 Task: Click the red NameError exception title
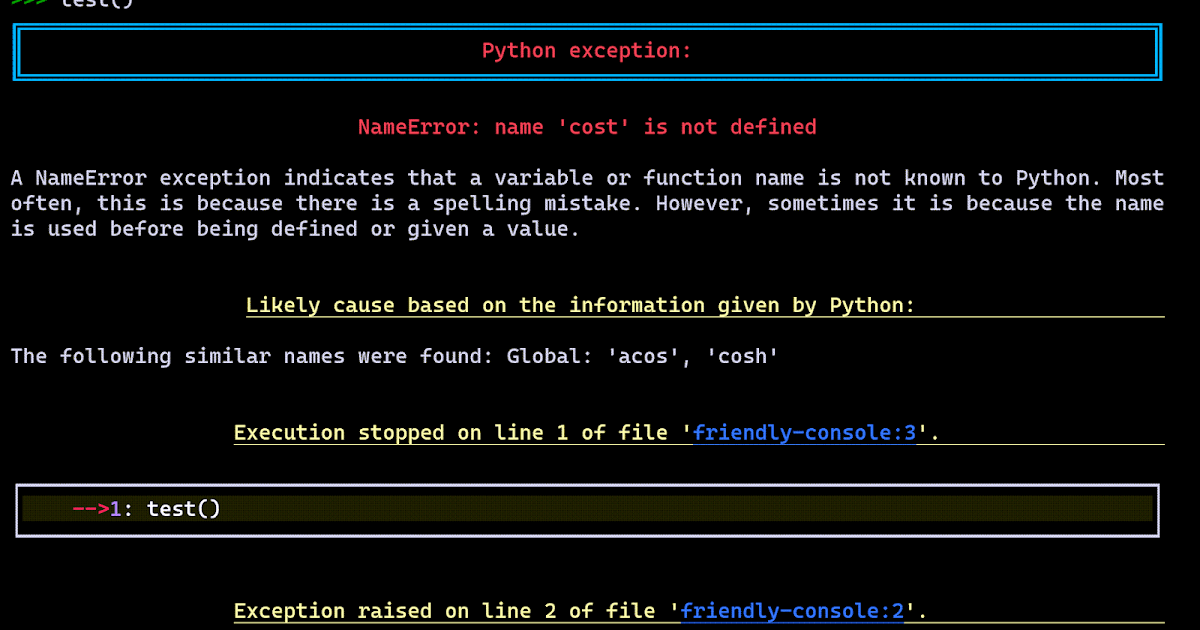point(587,127)
